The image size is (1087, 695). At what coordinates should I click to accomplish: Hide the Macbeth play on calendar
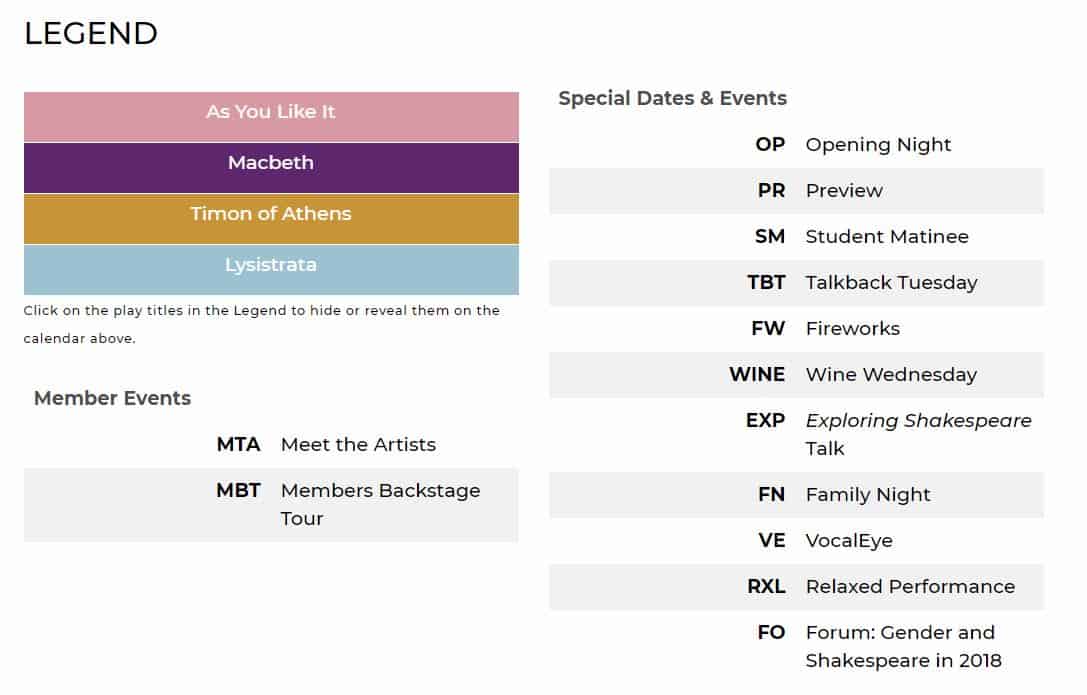tap(271, 168)
